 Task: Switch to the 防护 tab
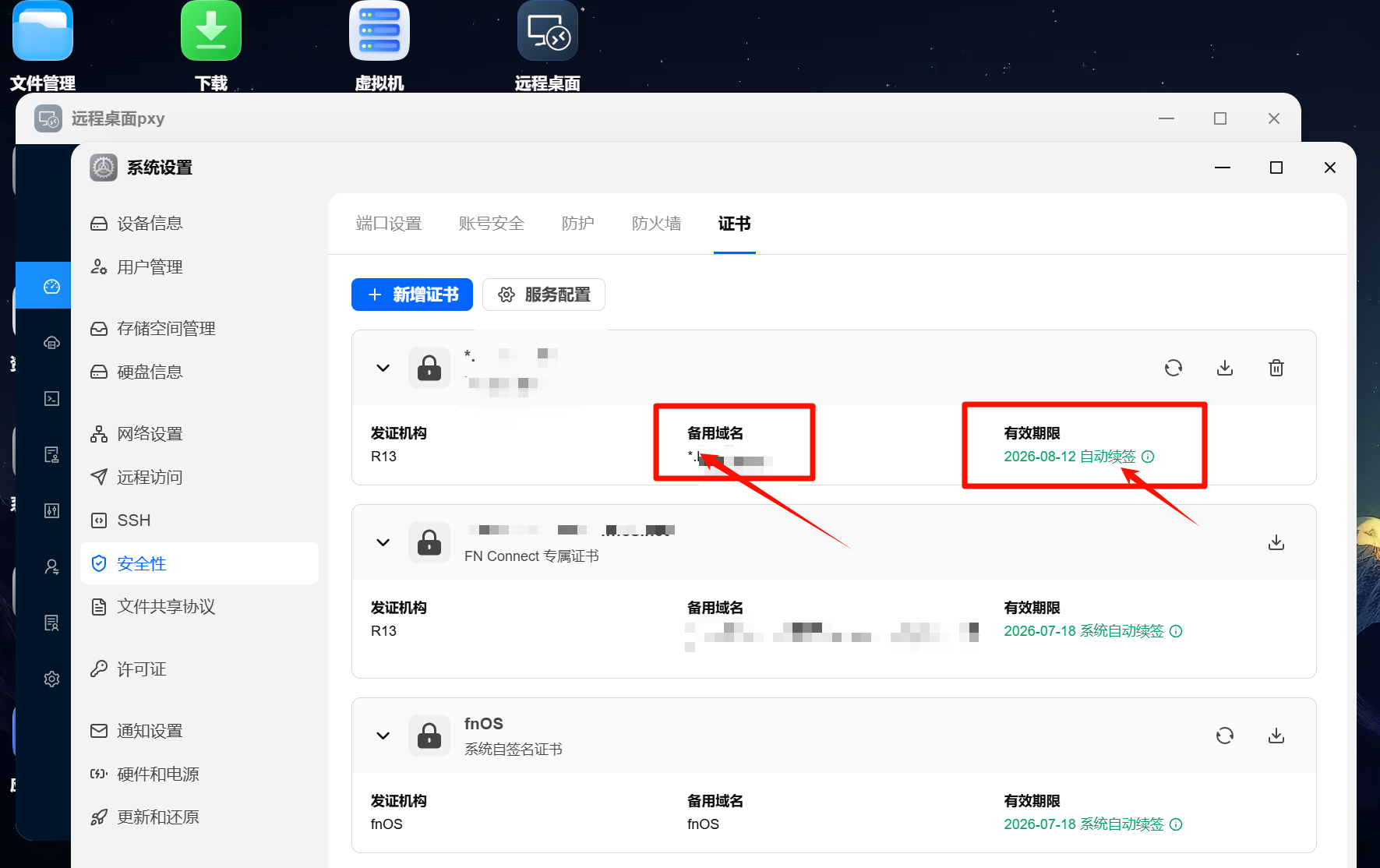(578, 224)
